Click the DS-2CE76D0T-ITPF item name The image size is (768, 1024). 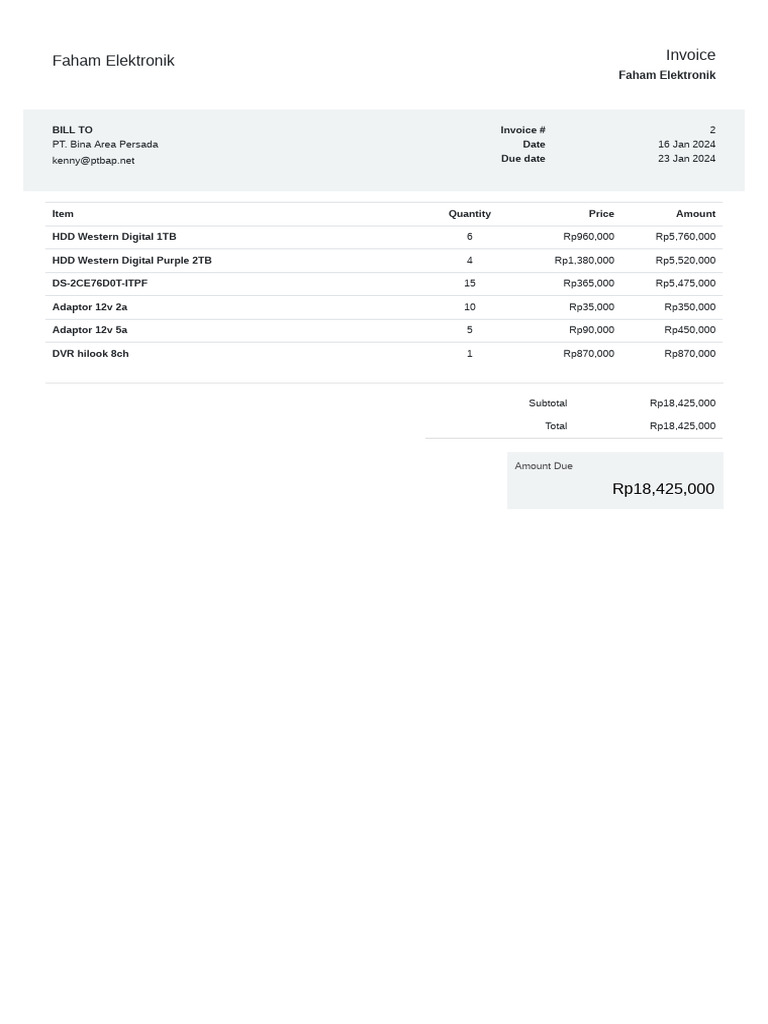(100, 283)
